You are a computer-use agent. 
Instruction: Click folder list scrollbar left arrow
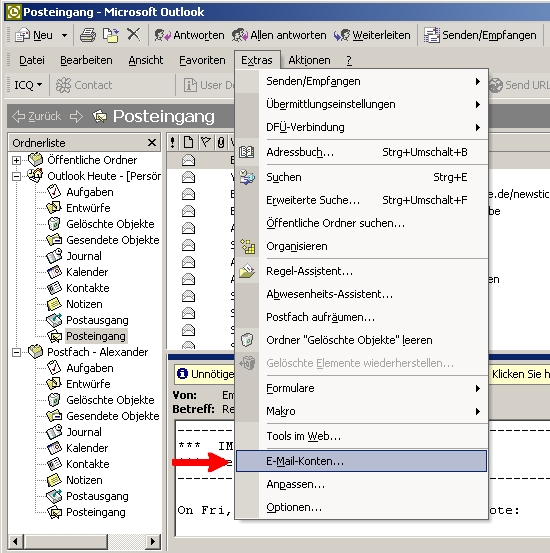coord(16,541)
